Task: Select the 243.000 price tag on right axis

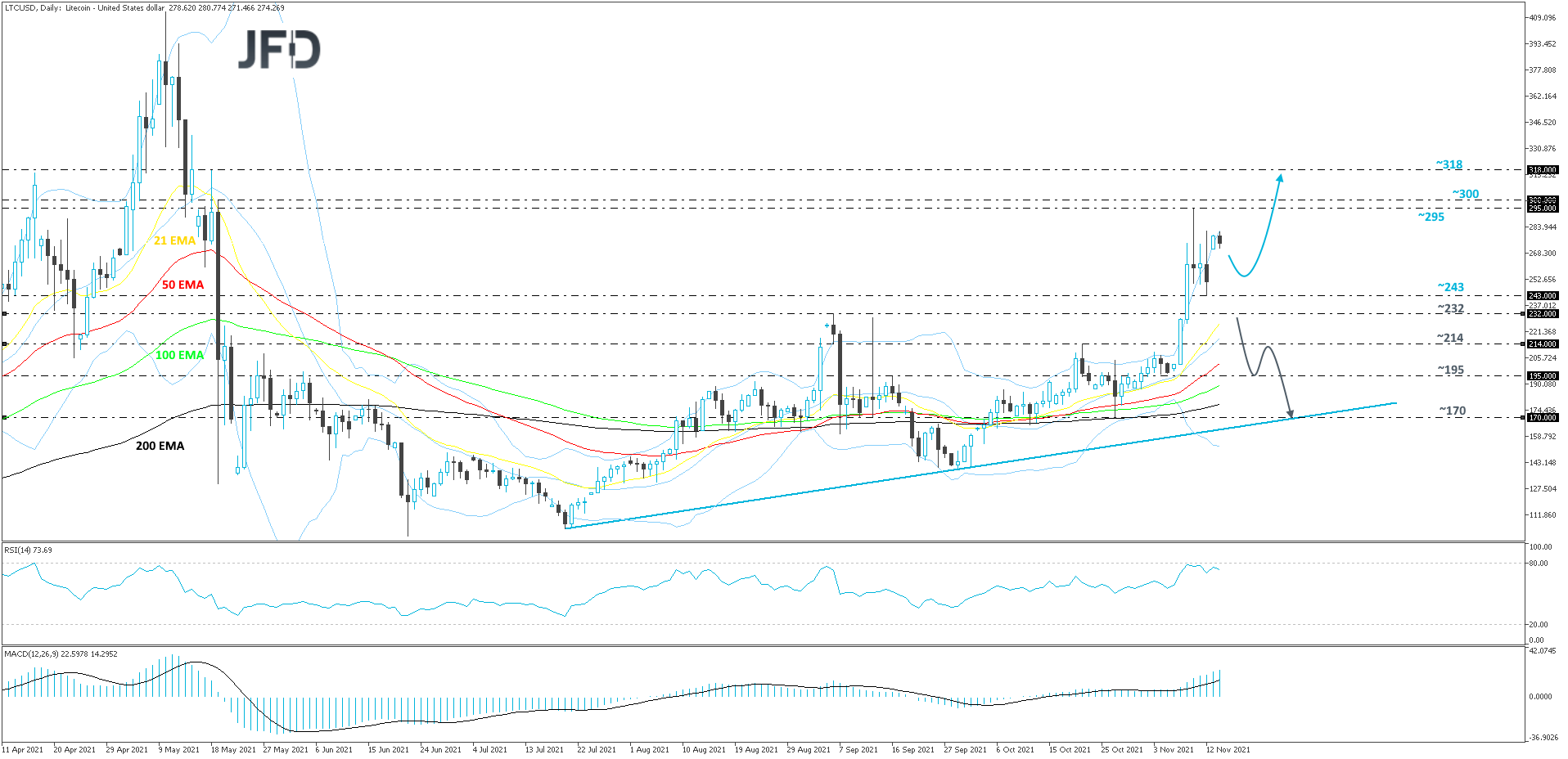Action: click(x=1543, y=296)
